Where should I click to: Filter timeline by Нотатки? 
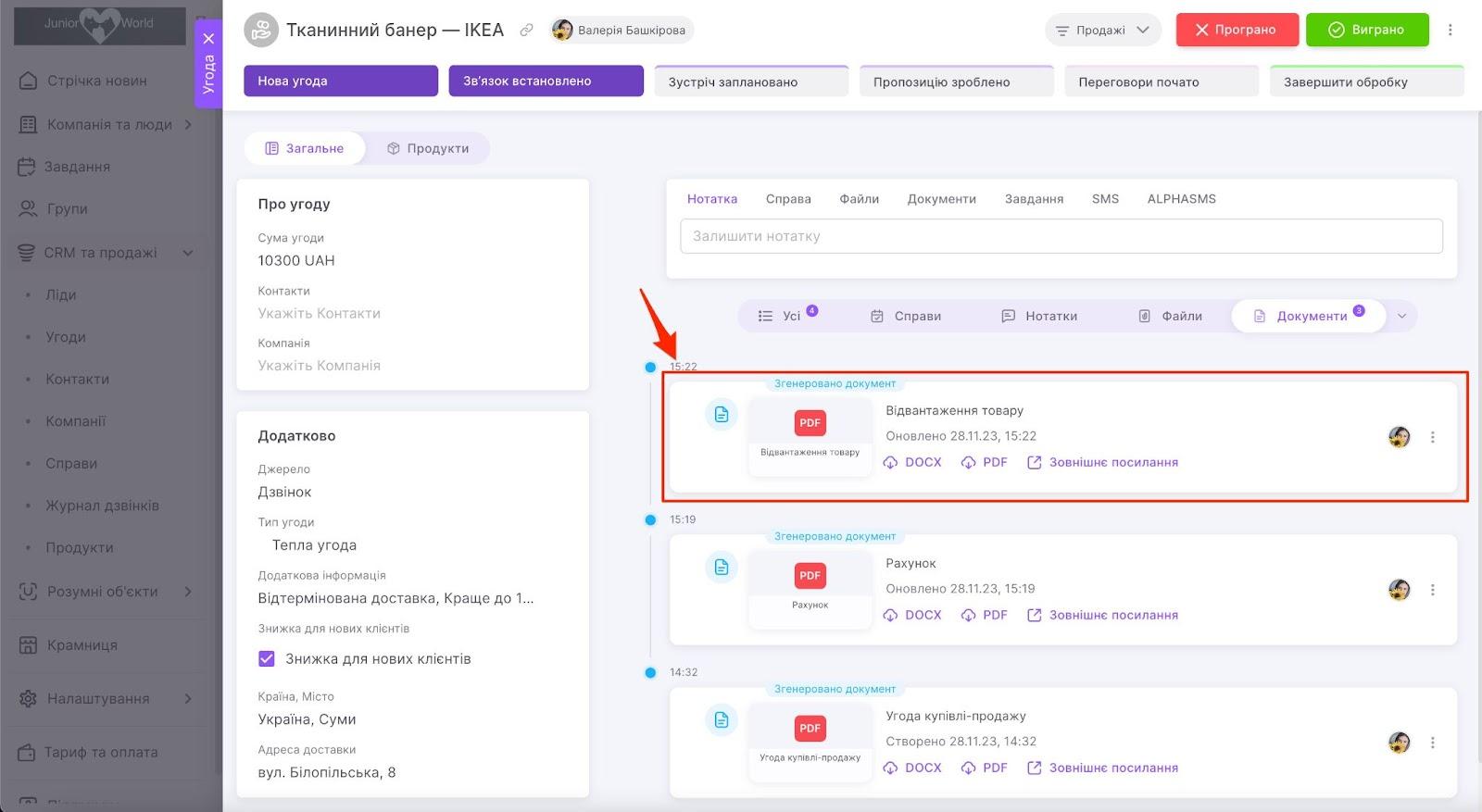click(x=1039, y=316)
